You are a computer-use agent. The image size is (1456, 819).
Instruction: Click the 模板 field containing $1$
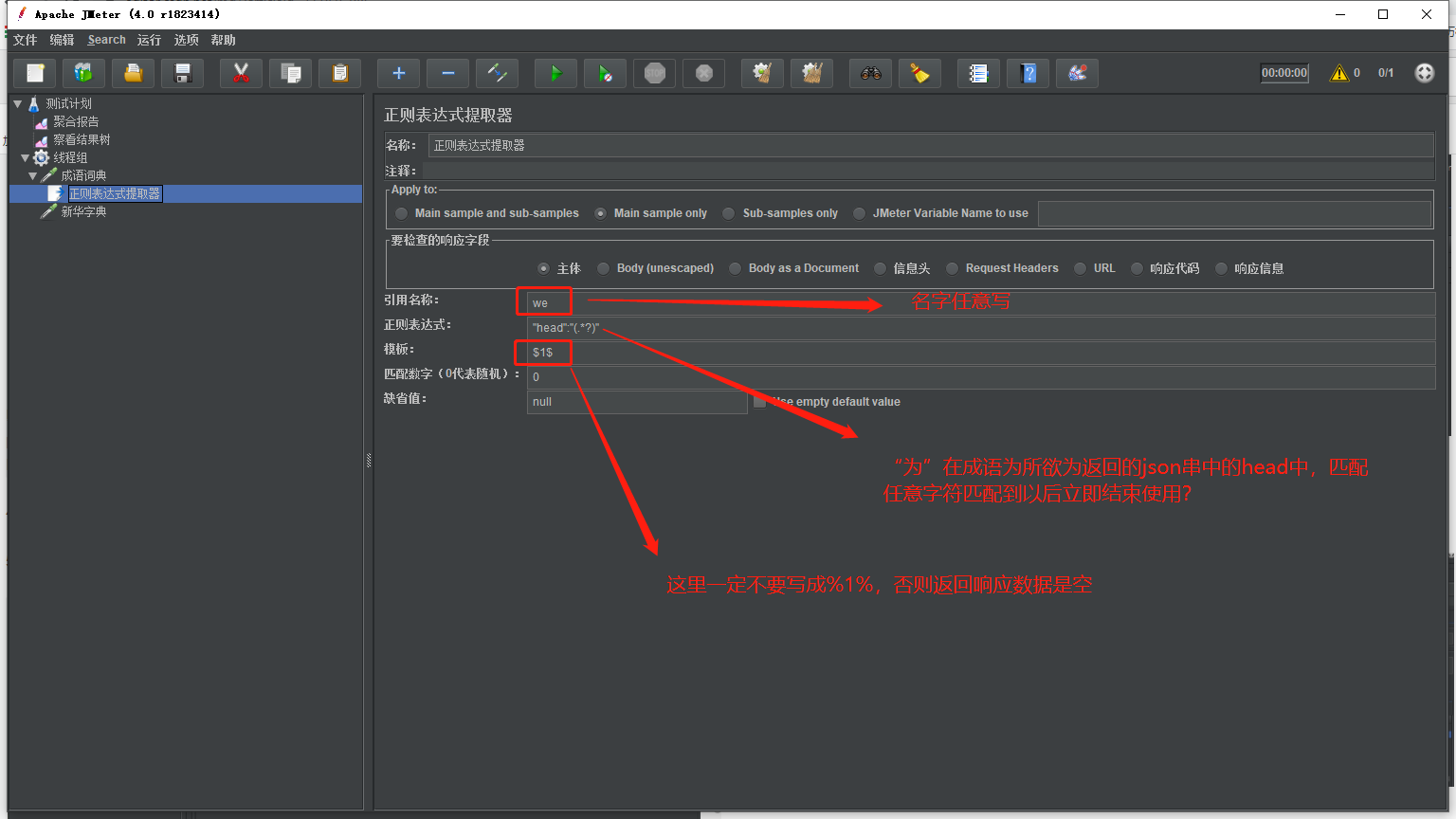click(x=981, y=353)
